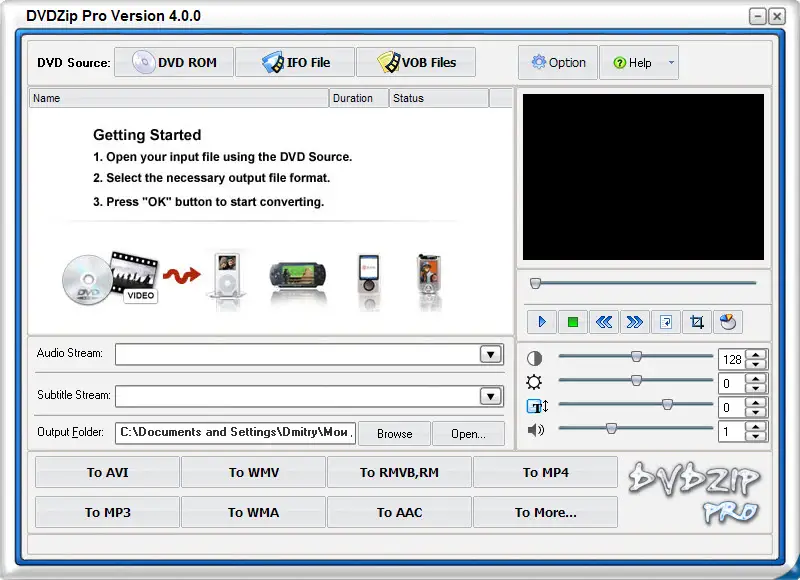This screenshot has width=800, height=580.
Task: Click the volume value field showing 1
Action: coord(732,432)
